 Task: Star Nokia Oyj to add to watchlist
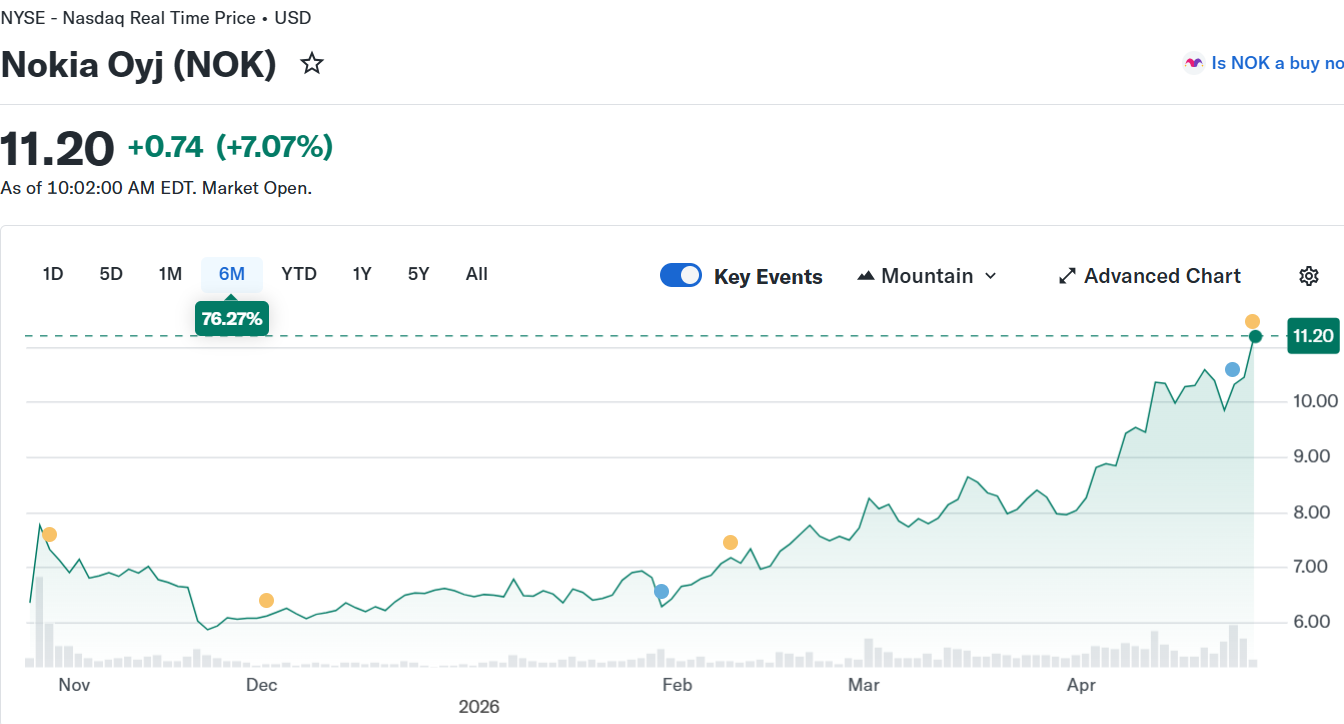pyautogui.click(x=312, y=64)
